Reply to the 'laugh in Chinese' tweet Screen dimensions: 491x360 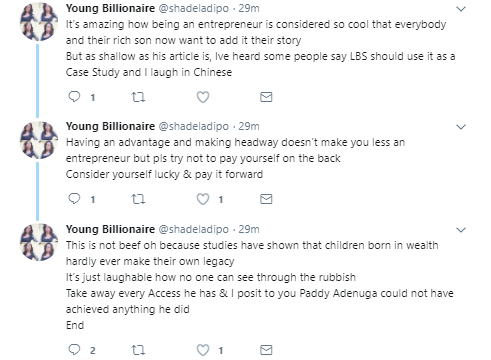tap(74, 97)
